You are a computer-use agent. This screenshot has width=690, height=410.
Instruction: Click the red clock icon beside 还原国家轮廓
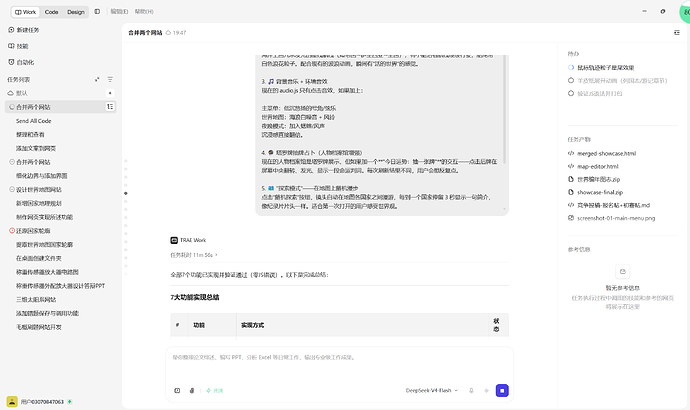point(12,231)
